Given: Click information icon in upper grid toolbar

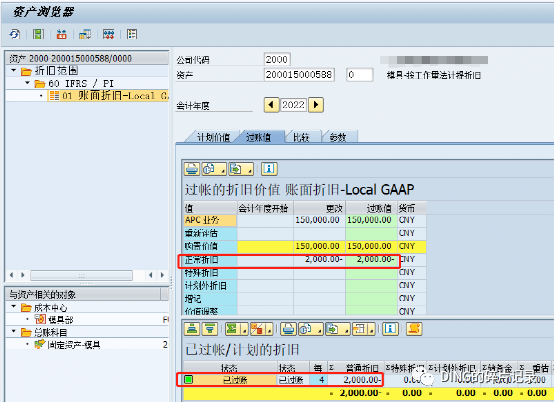Looking at the screenshot, I should pos(269,169).
